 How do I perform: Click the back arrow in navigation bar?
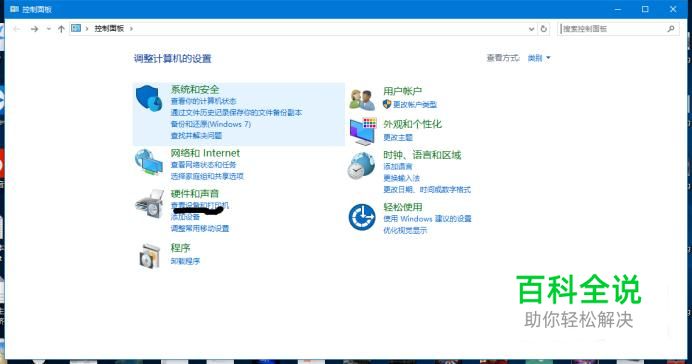17,29
